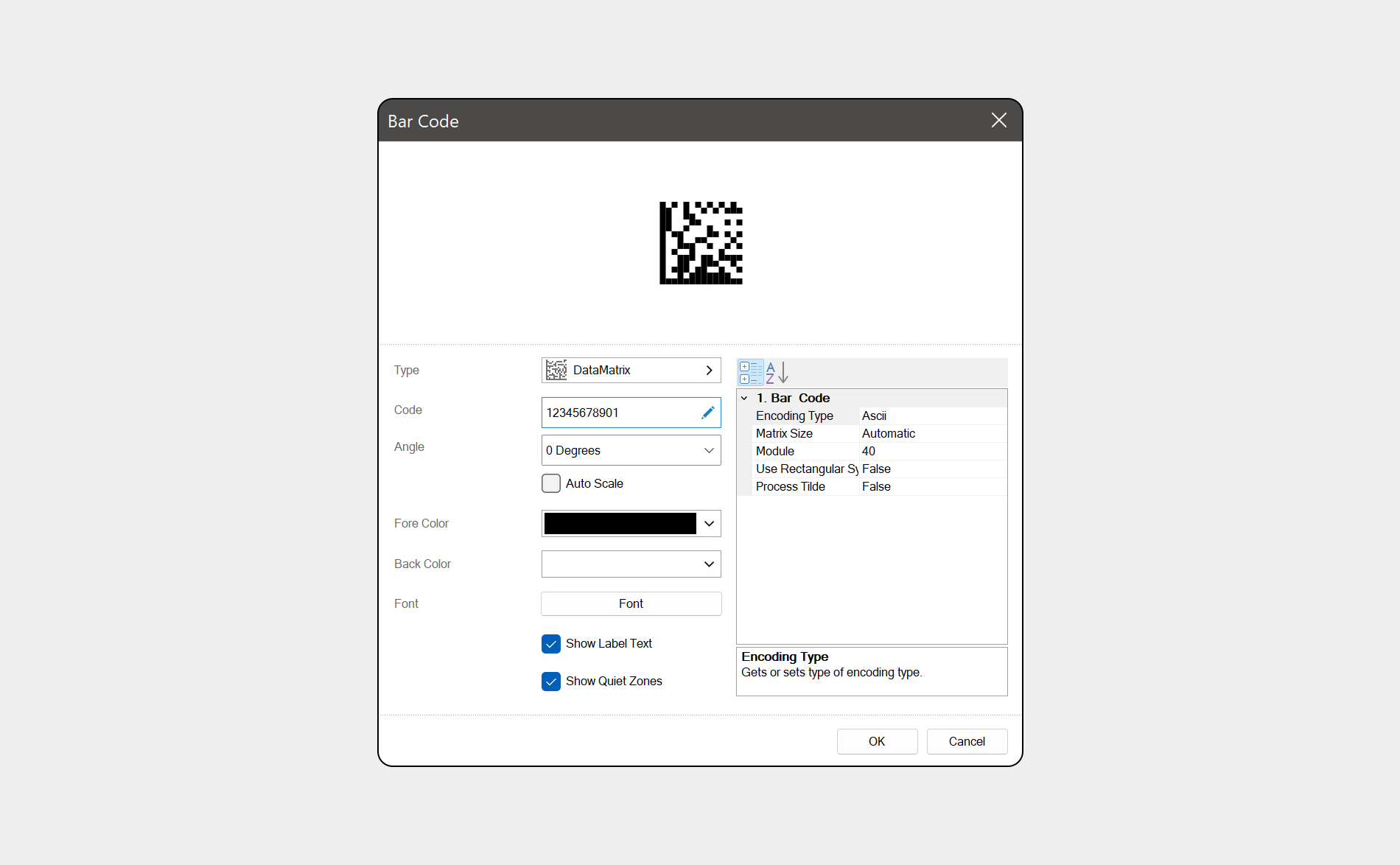Open the Type selector arrow for DataMatrix
This screenshot has height=865, width=1400.
709,370
